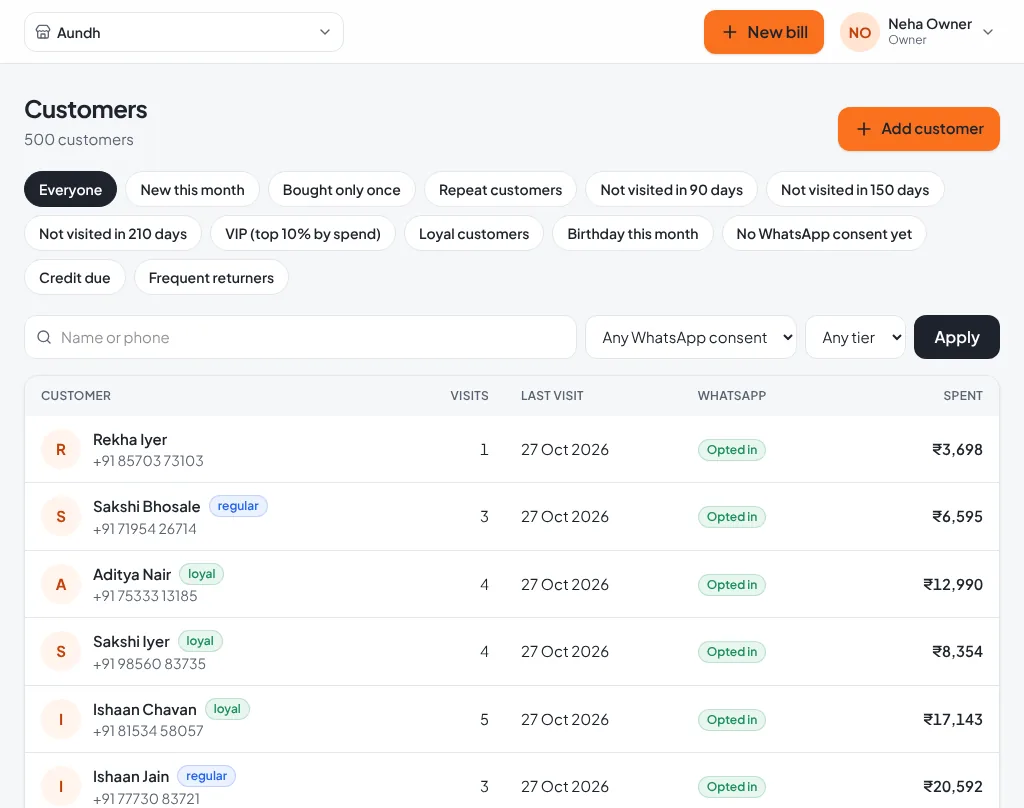
Task: Select the Loyal customers chip
Action: click(474, 233)
